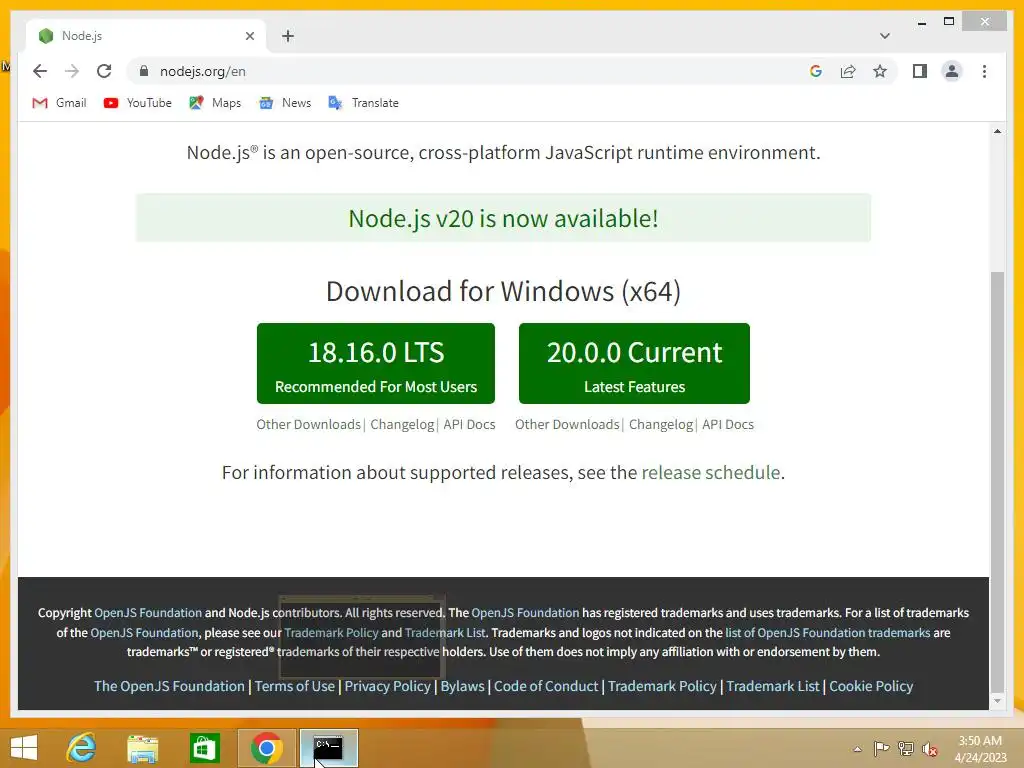Screen dimensions: 1024x768
Task: Open Changelog under 18.16.0 LTS
Action: pyautogui.click(x=402, y=424)
